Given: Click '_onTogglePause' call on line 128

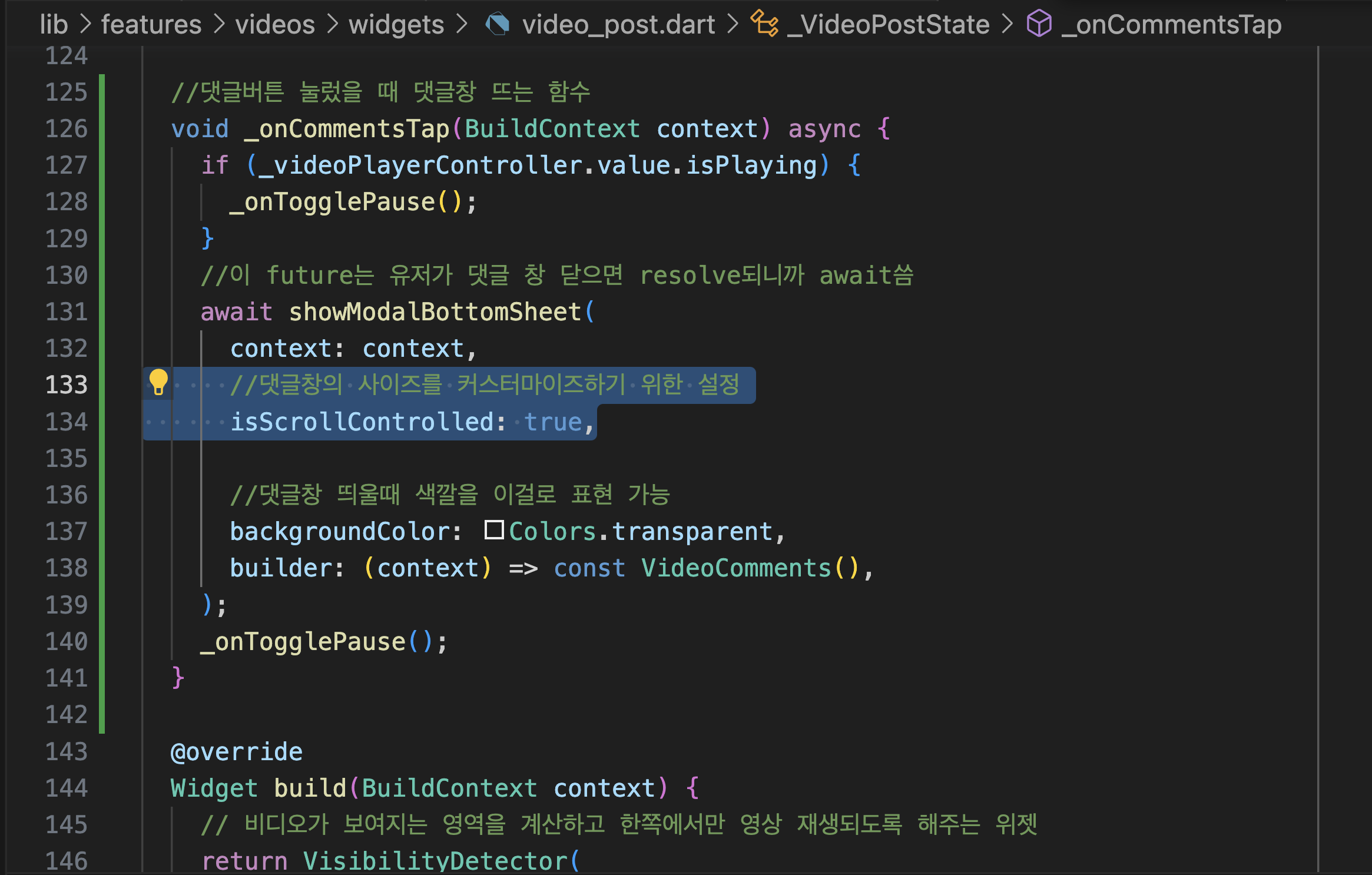Looking at the screenshot, I should 332,201.
